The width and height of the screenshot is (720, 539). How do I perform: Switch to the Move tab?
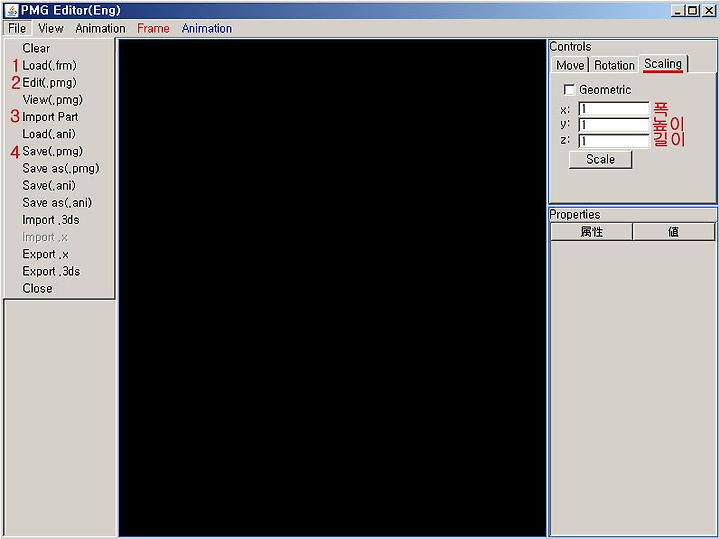click(570, 65)
